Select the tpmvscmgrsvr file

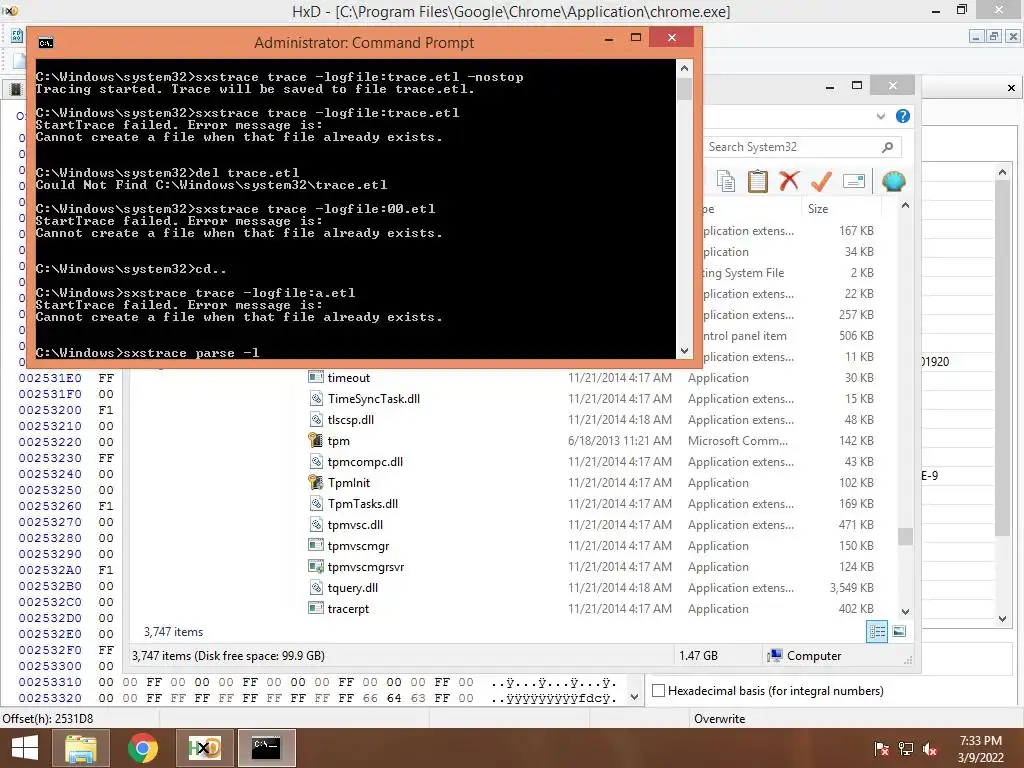pos(366,567)
